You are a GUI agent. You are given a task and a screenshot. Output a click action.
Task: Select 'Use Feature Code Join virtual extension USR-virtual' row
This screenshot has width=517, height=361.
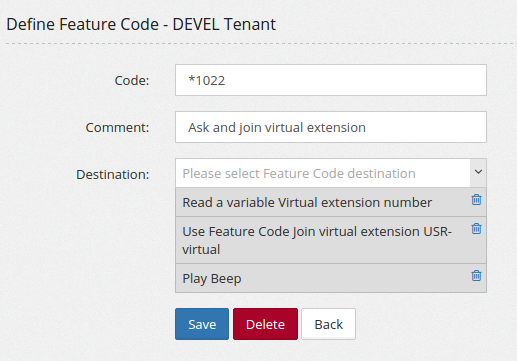(331, 240)
